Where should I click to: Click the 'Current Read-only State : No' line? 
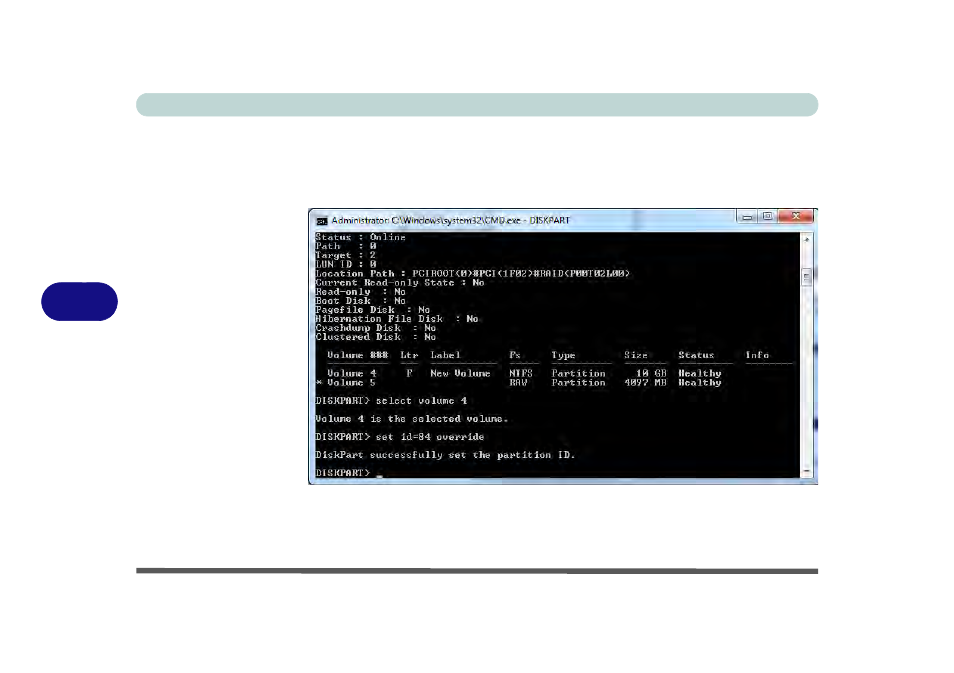tap(400, 283)
